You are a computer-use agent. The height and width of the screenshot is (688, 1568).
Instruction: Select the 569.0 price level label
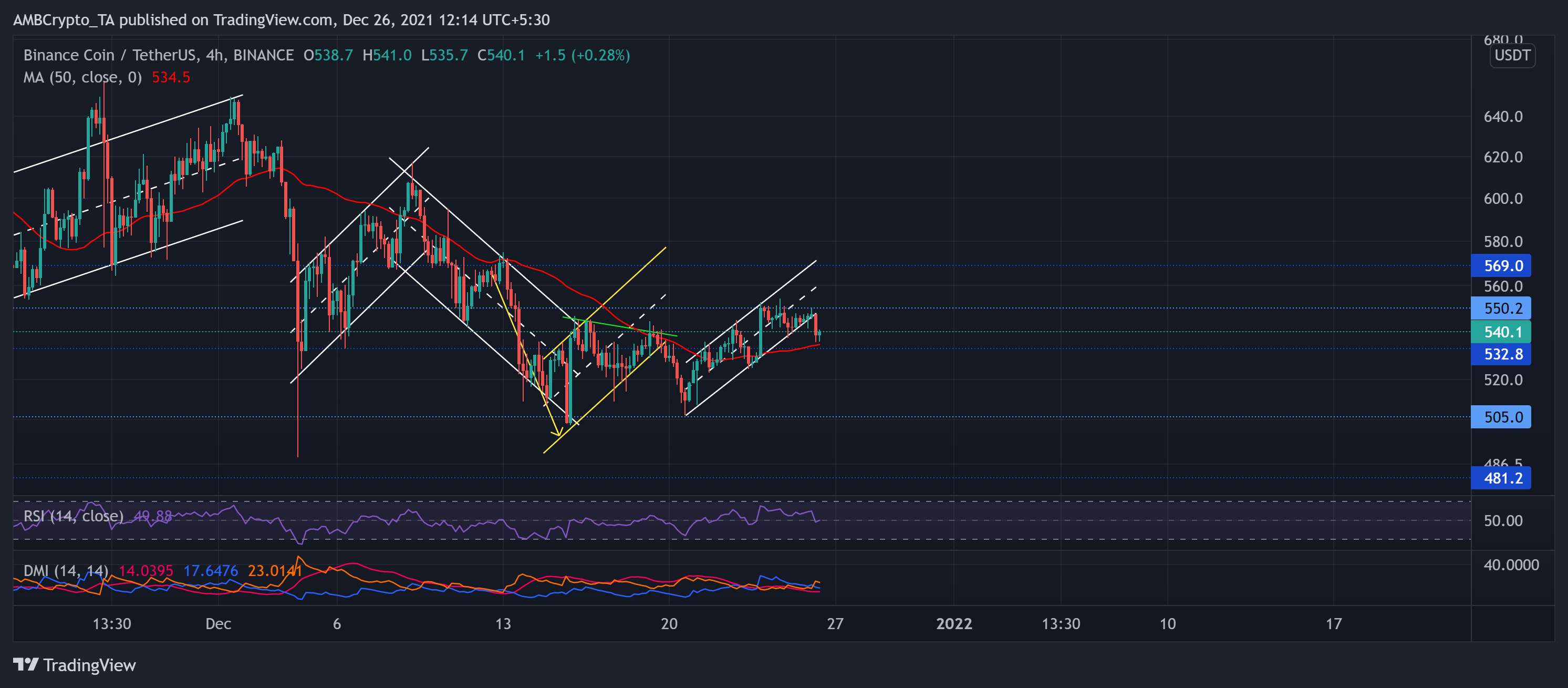[x=1500, y=265]
